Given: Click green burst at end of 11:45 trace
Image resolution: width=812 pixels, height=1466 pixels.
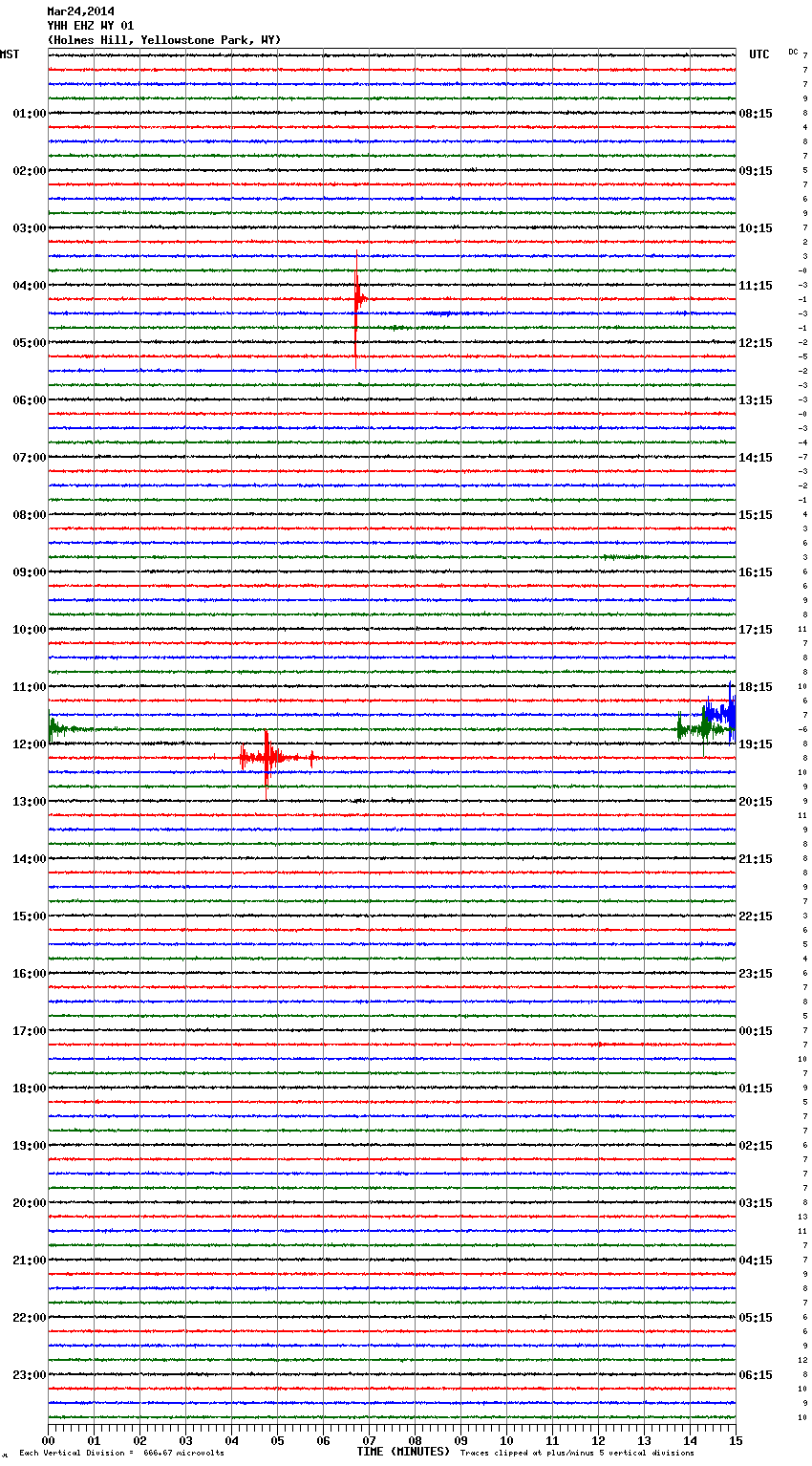Looking at the screenshot, I should click(706, 729).
